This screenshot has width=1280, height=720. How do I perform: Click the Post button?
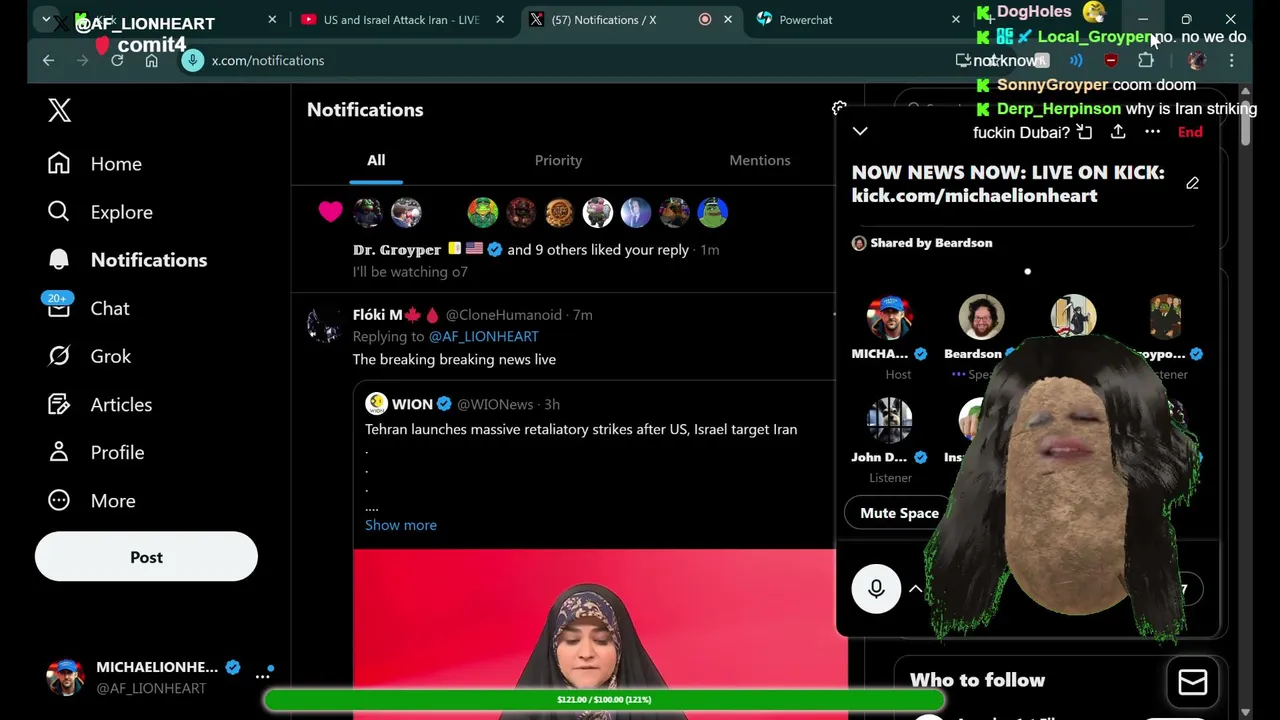[146, 557]
